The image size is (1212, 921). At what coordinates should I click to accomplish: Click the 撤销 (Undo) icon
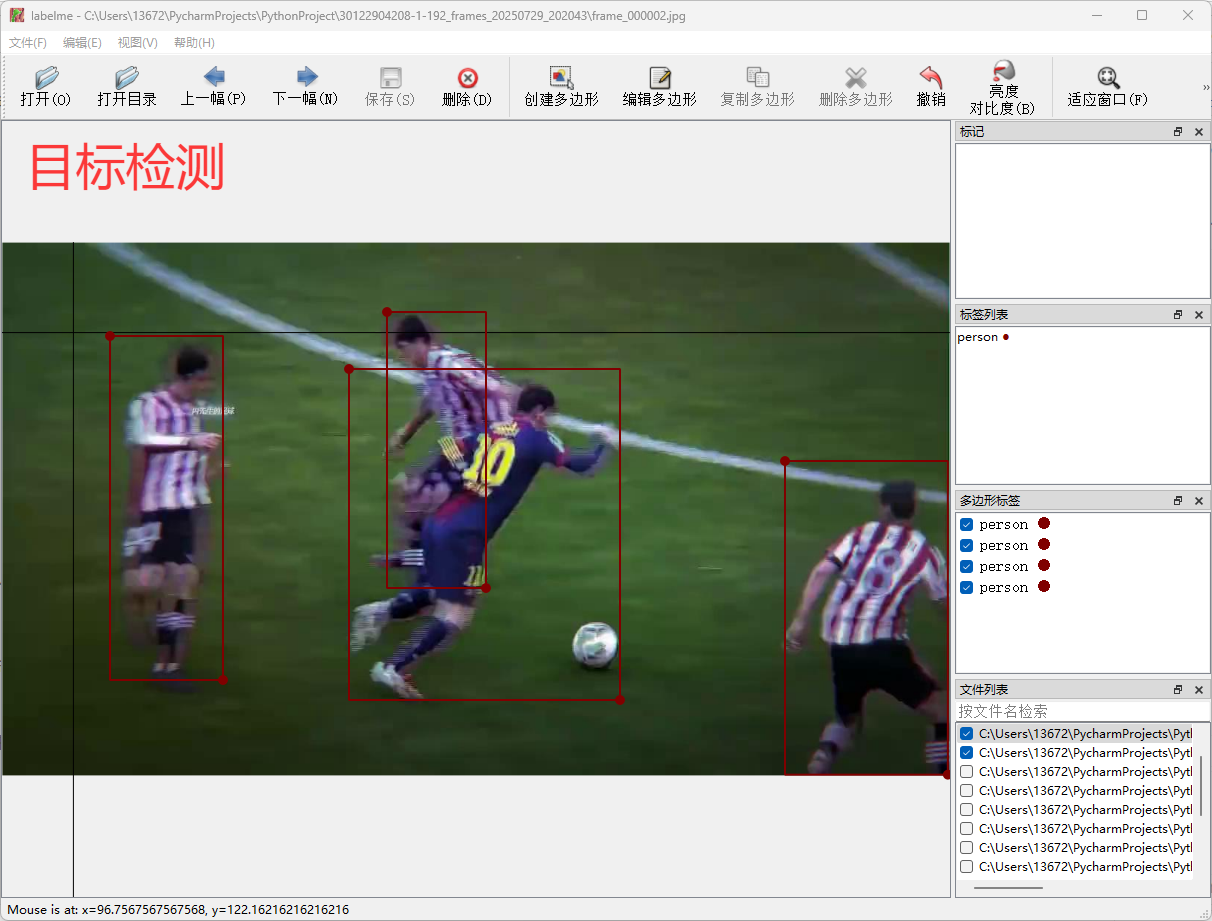click(931, 77)
